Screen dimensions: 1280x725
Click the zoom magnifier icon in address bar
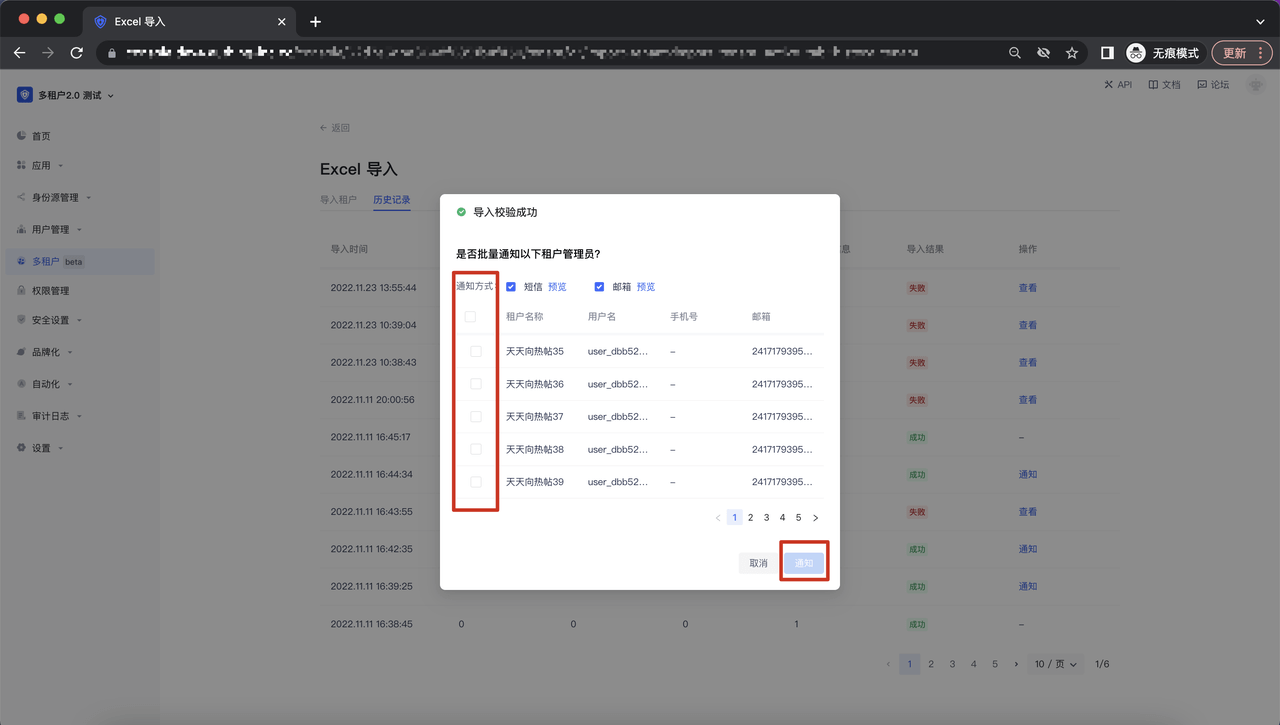point(1015,53)
